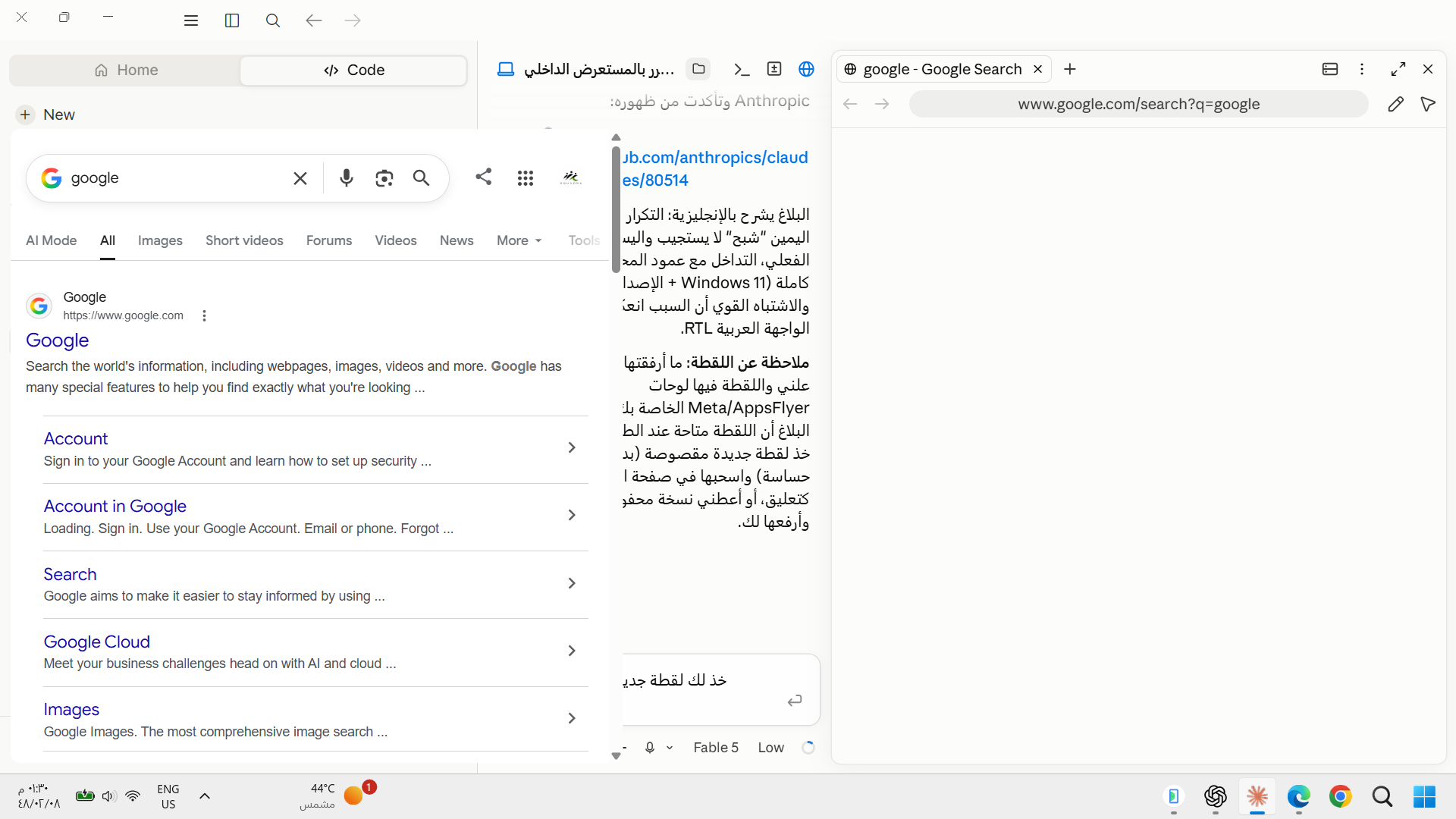The image size is (1456, 819).
Task: Expand the browser panel to fullscreen
Action: pos(1398,69)
